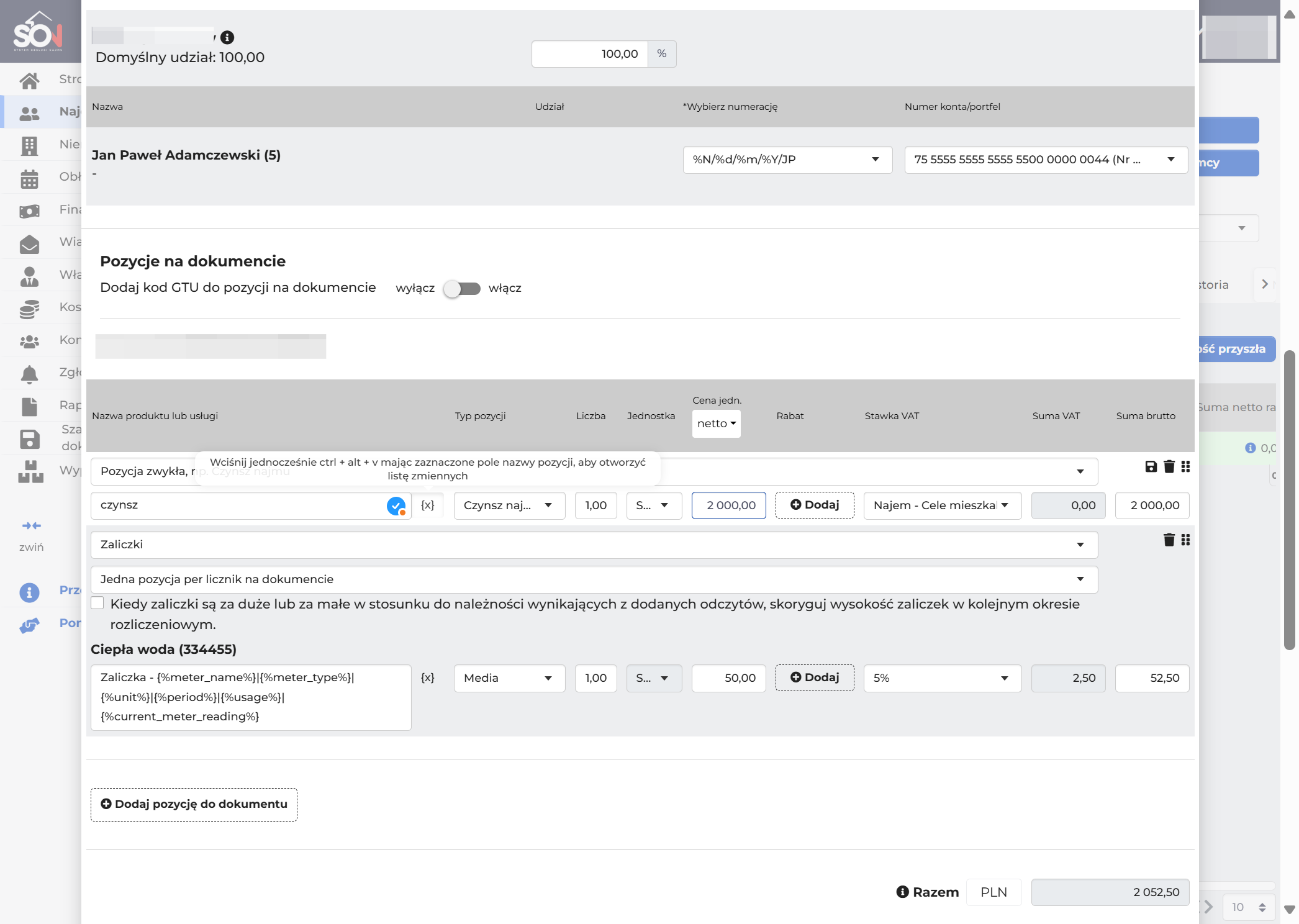Click the info icon next to Domyślny udział header
This screenshot has width=1299, height=924.
pos(227,37)
